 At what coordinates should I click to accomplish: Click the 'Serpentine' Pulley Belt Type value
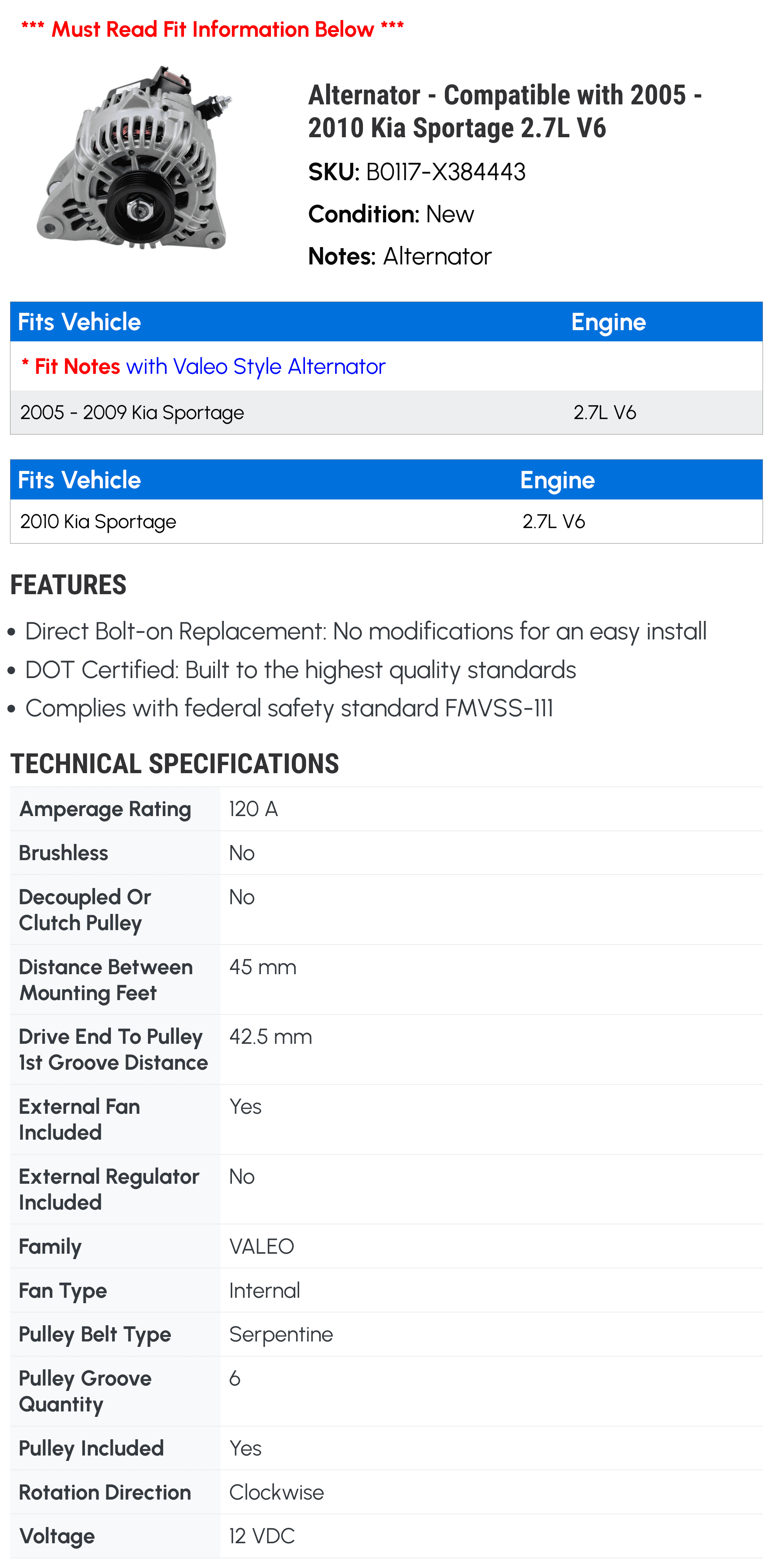tap(281, 1334)
